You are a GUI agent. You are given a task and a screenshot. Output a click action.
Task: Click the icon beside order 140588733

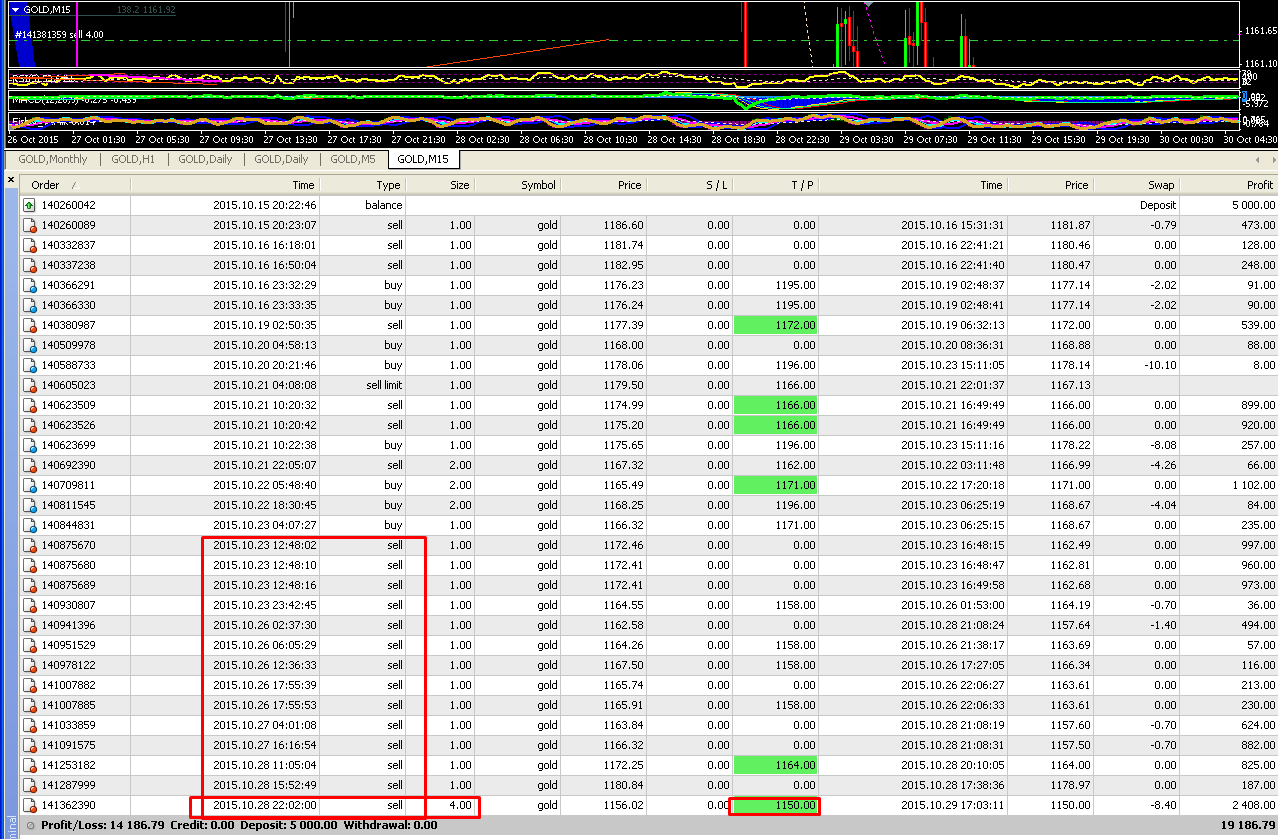29,365
